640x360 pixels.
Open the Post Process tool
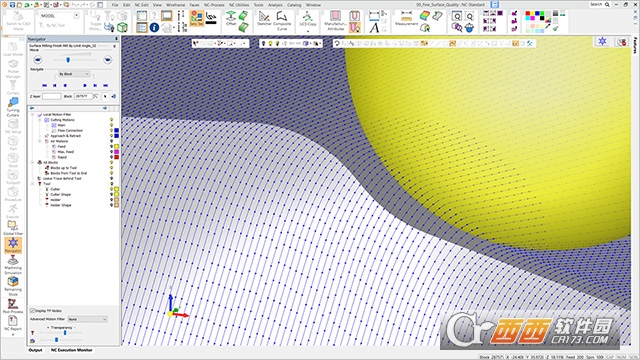13,305
